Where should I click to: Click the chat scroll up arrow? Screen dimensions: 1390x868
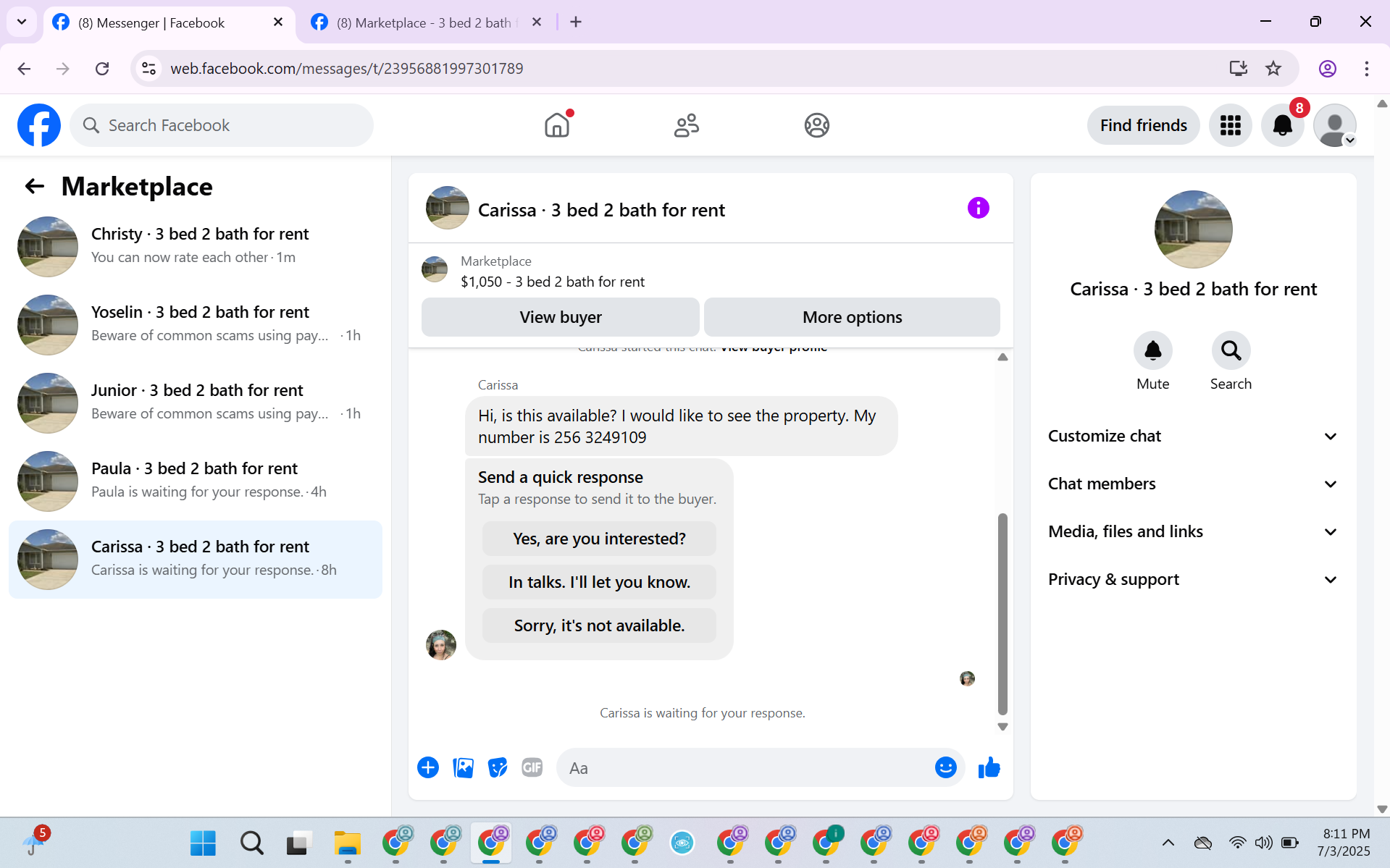pos(1002,357)
